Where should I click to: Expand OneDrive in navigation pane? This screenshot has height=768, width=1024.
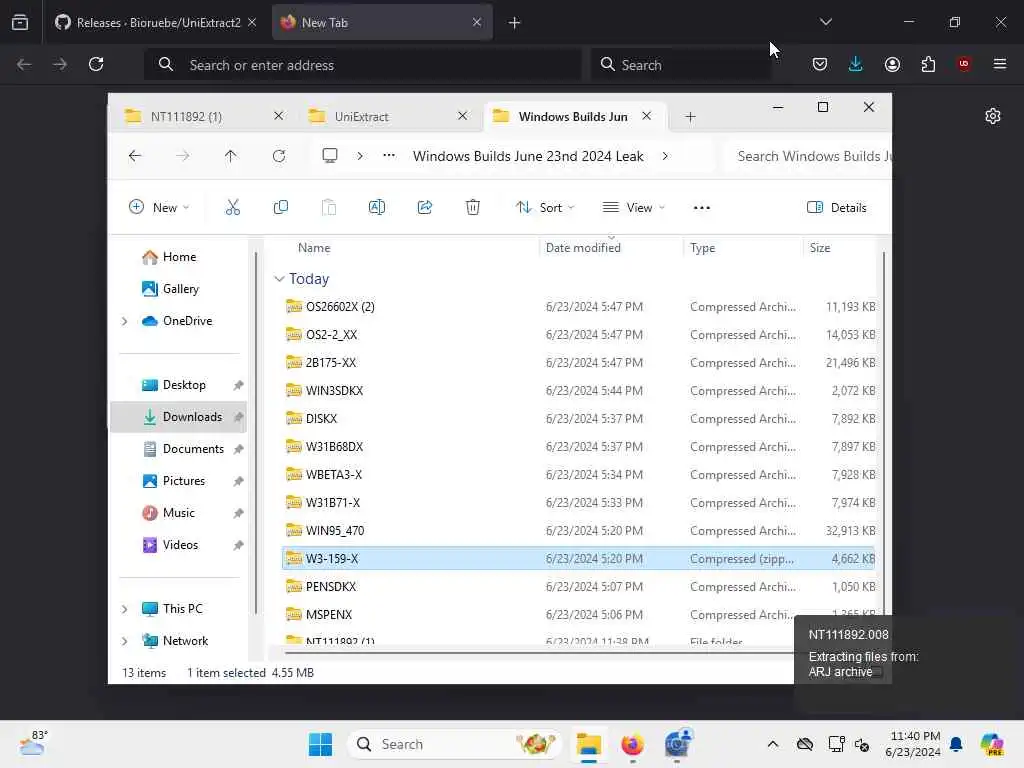125,321
